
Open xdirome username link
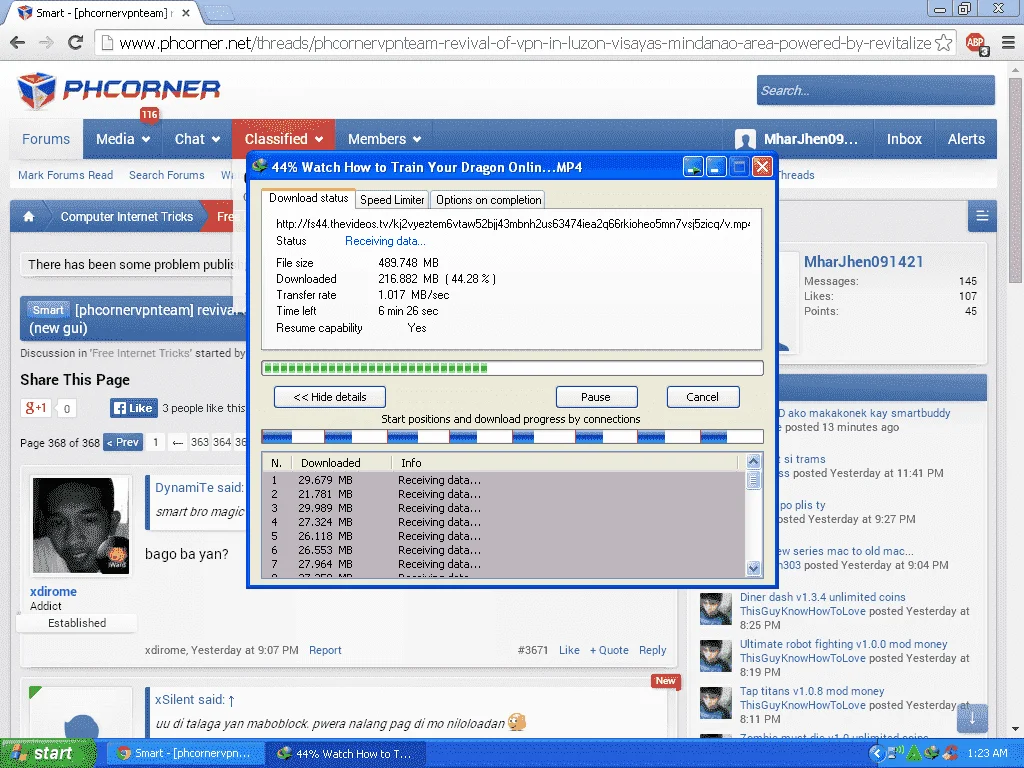53,591
